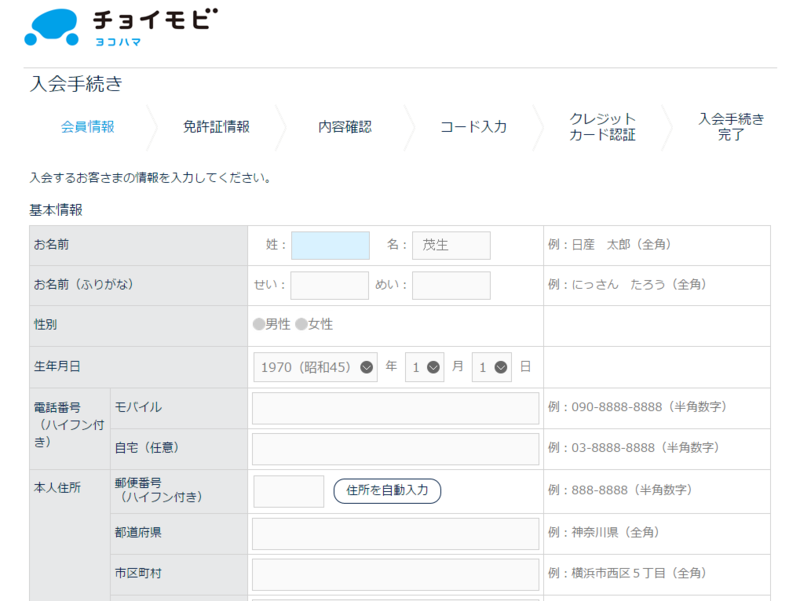The width and height of the screenshot is (800, 601).
Task: Click the モバイル phone number field
Action: (x=395, y=408)
